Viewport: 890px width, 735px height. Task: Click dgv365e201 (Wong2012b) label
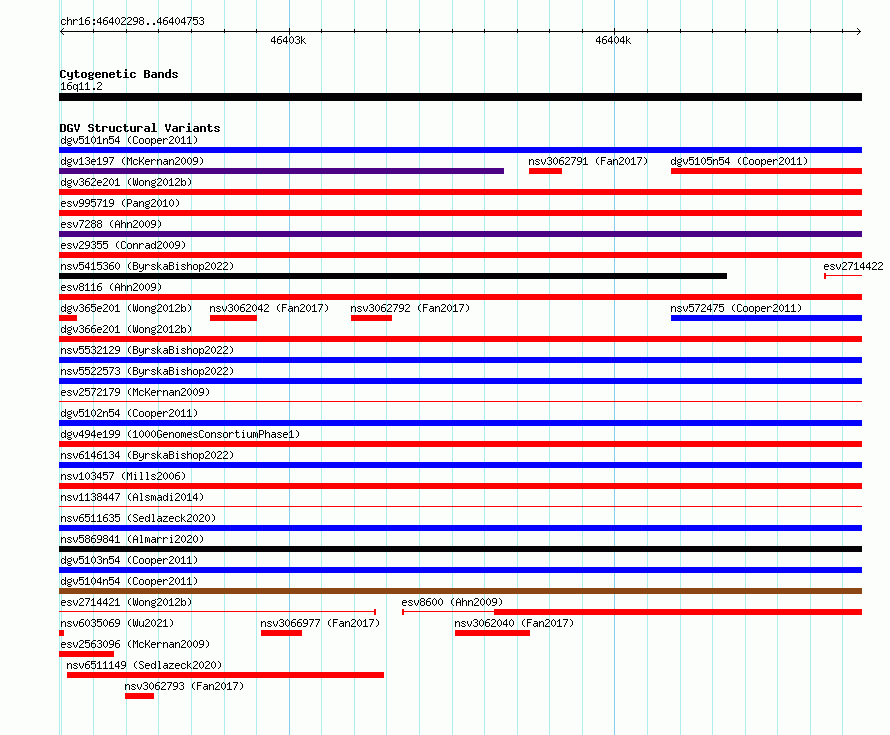[126, 308]
